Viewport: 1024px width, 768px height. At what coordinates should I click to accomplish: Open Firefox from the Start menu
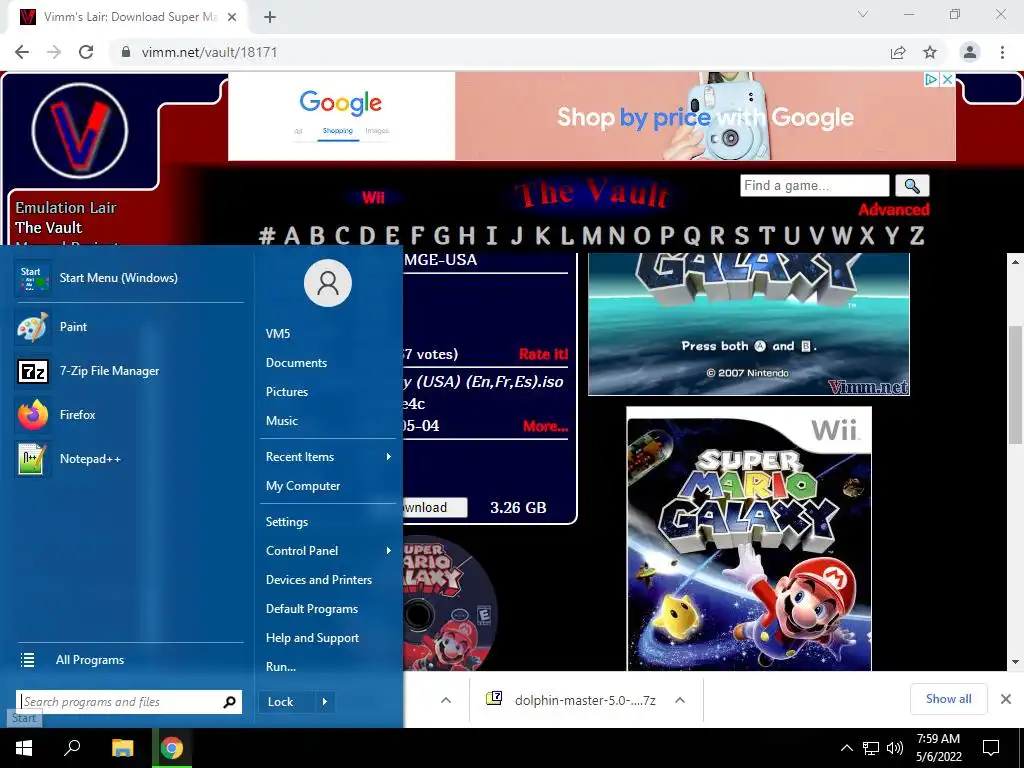click(129, 415)
